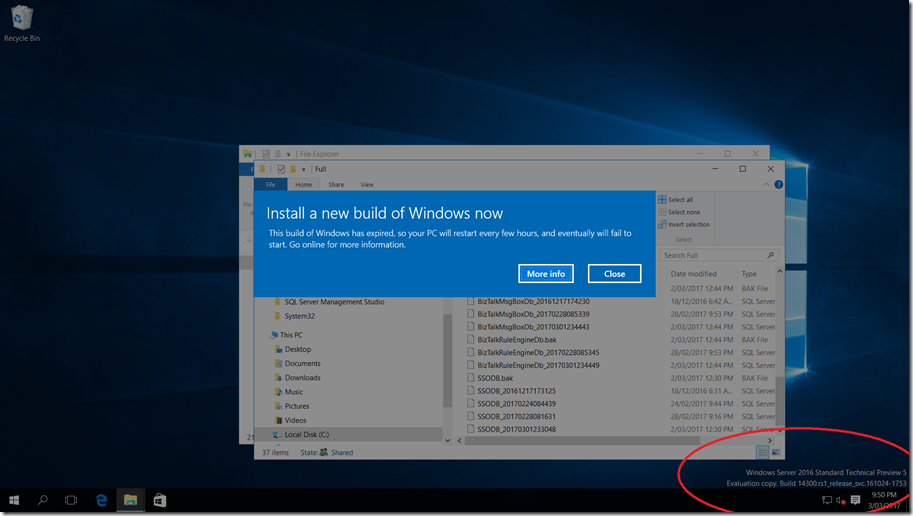
Task: Select File Explorer taskbar icon
Action: coord(130,500)
